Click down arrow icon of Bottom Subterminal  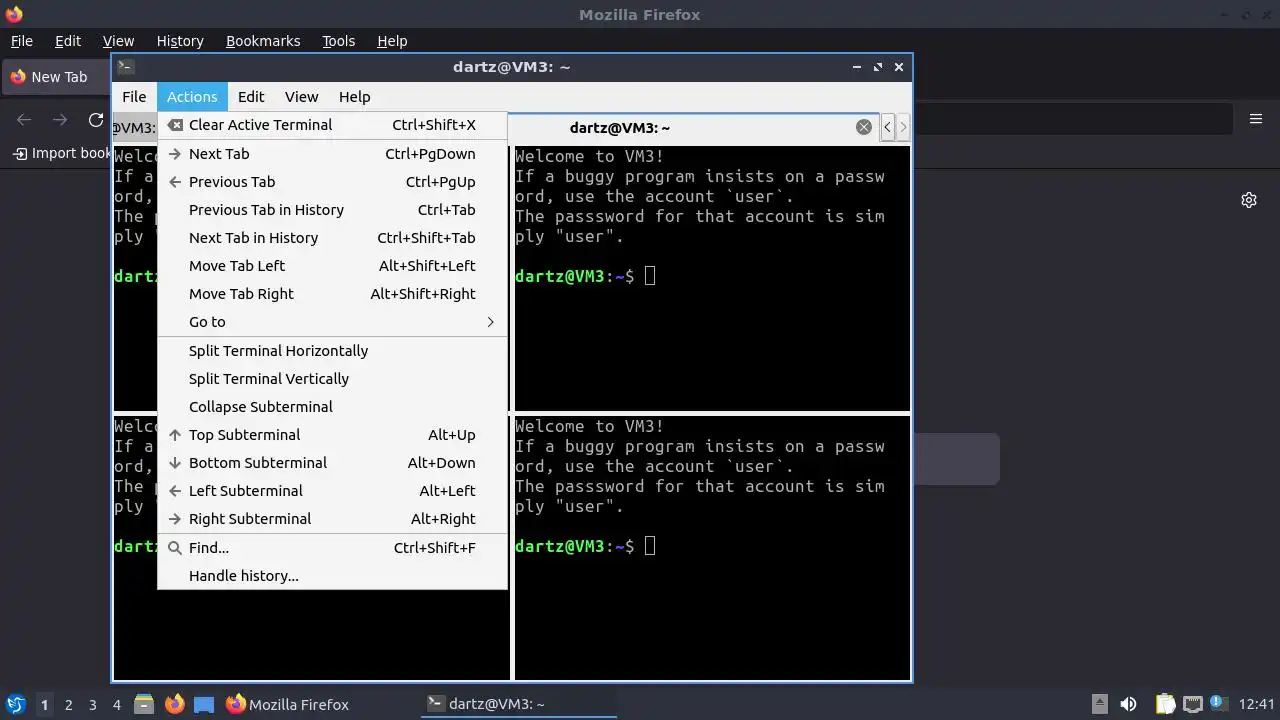click(175, 463)
